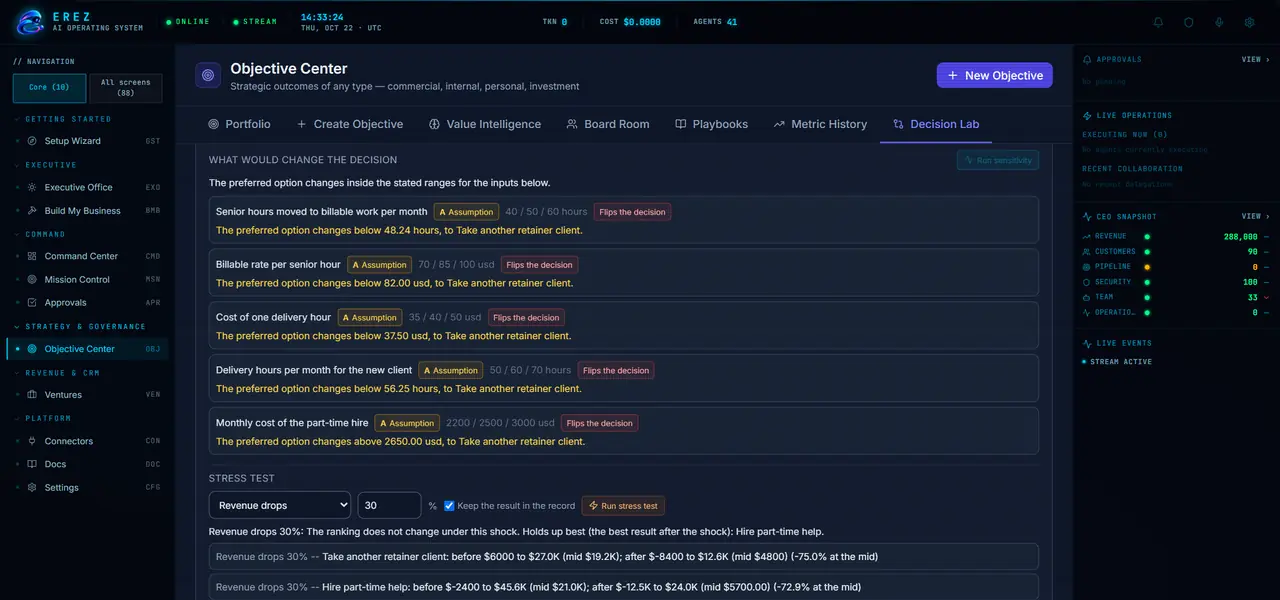Open the Board Room tab
Screen dimensions: 1280x600
(608, 124)
